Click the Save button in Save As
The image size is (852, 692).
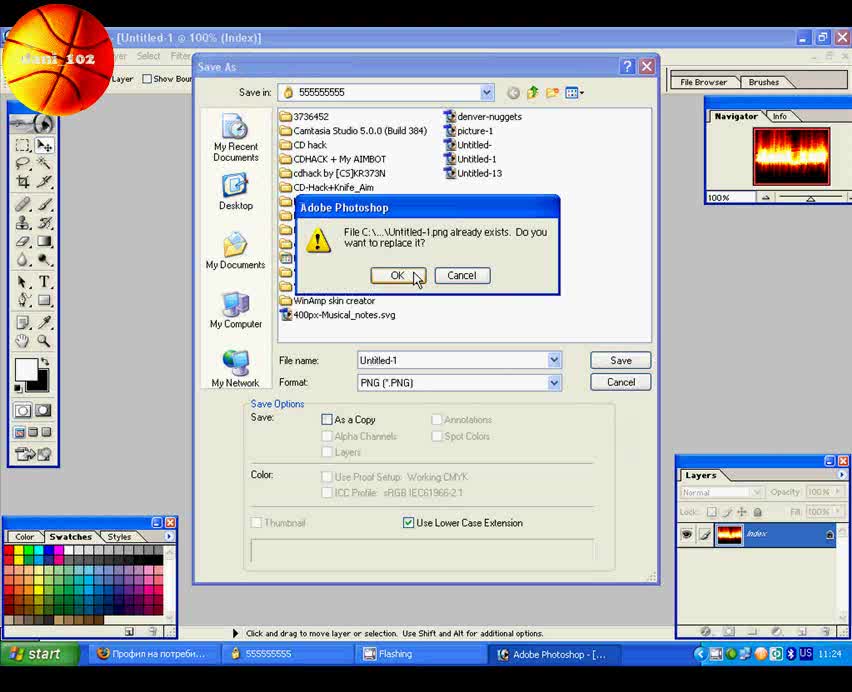tap(621, 360)
